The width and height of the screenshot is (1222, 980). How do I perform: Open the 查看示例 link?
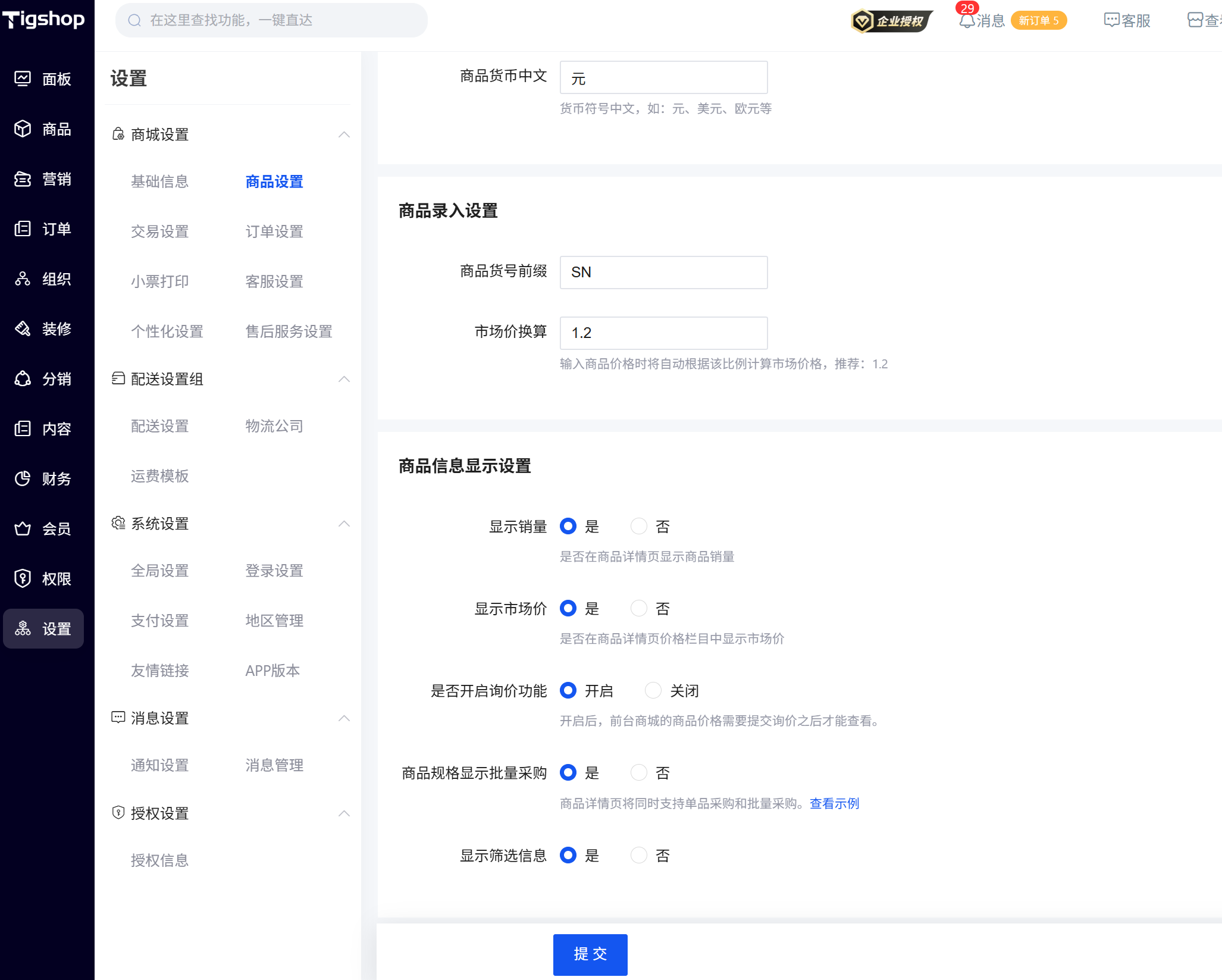click(x=834, y=803)
